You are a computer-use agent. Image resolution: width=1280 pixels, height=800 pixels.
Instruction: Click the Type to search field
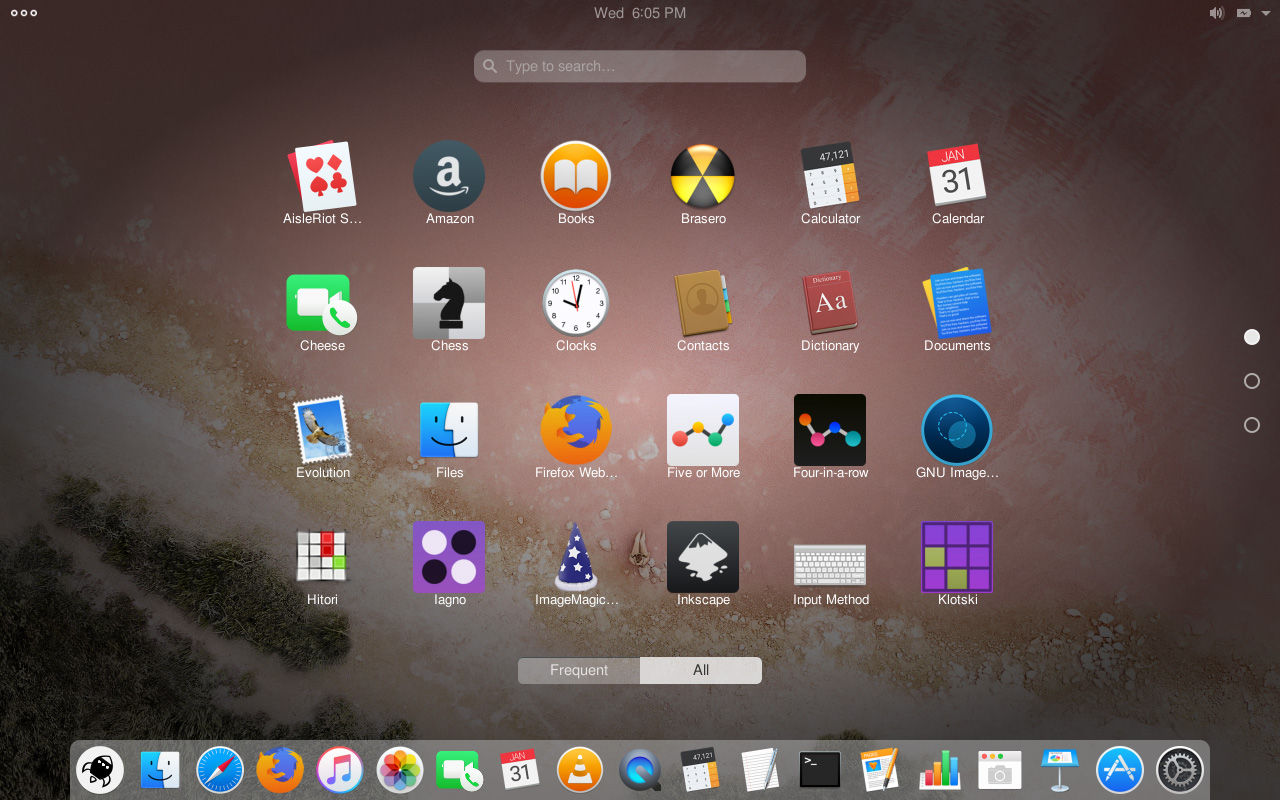(640, 66)
